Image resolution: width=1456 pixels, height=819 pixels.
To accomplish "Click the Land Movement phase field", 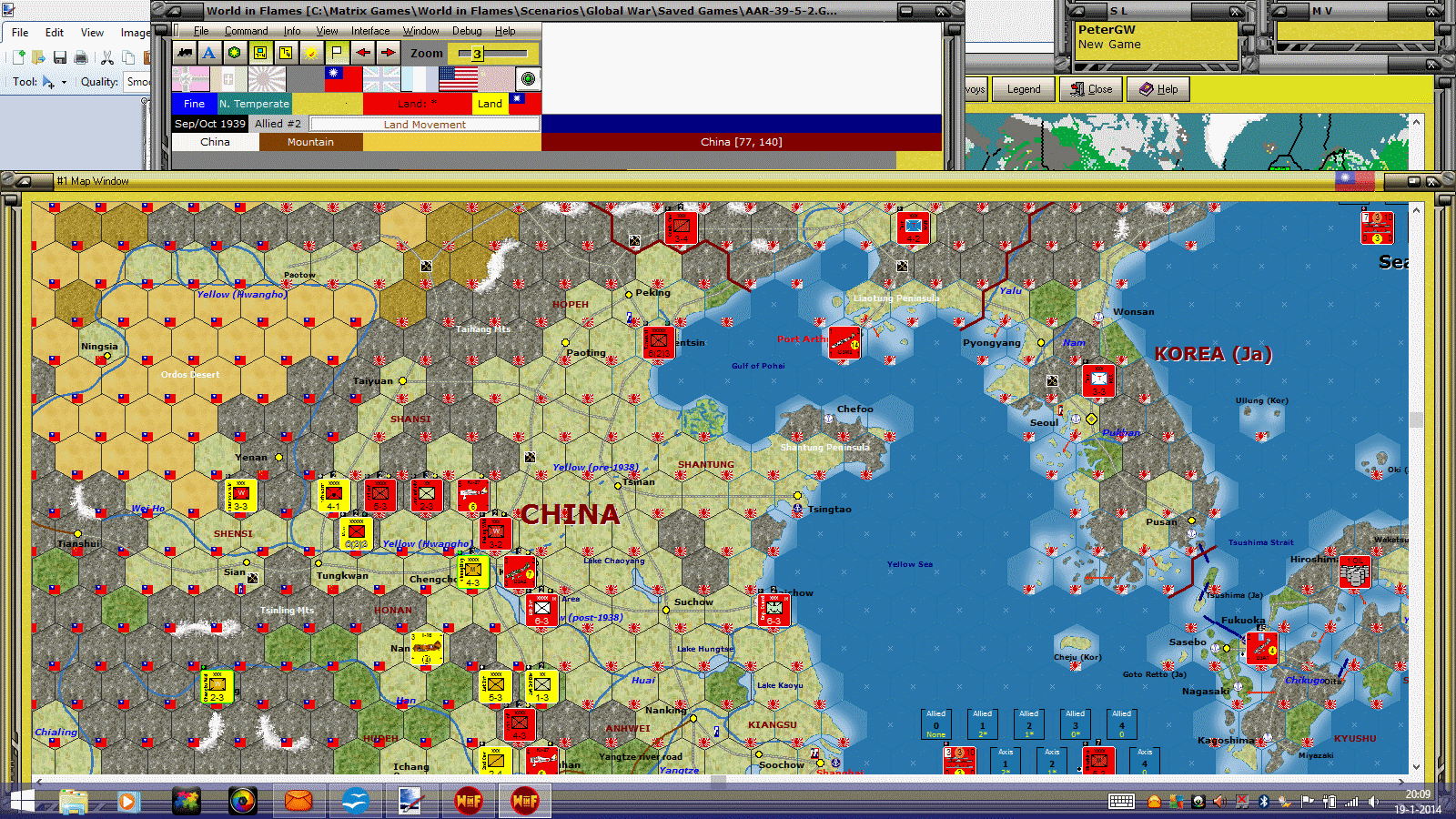I will (424, 124).
